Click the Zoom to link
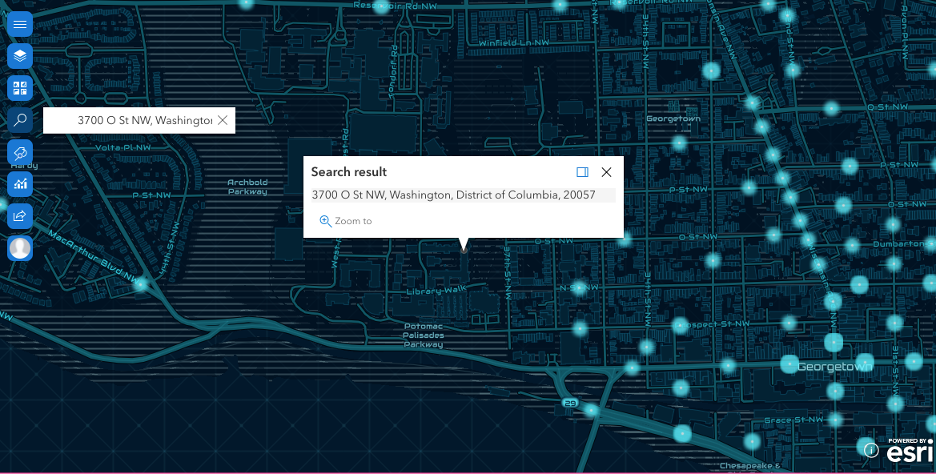This screenshot has width=936, height=474. coord(346,221)
